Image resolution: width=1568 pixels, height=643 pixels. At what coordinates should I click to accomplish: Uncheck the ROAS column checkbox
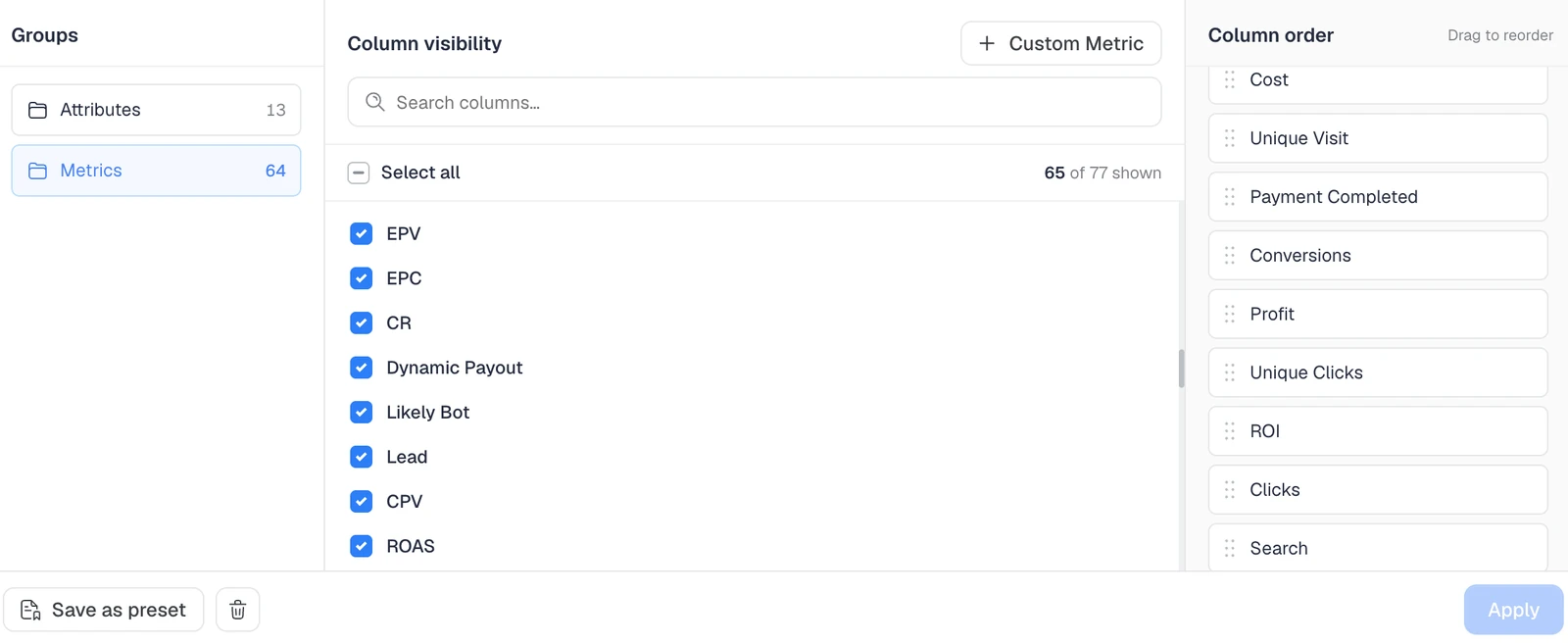pyautogui.click(x=361, y=546)
